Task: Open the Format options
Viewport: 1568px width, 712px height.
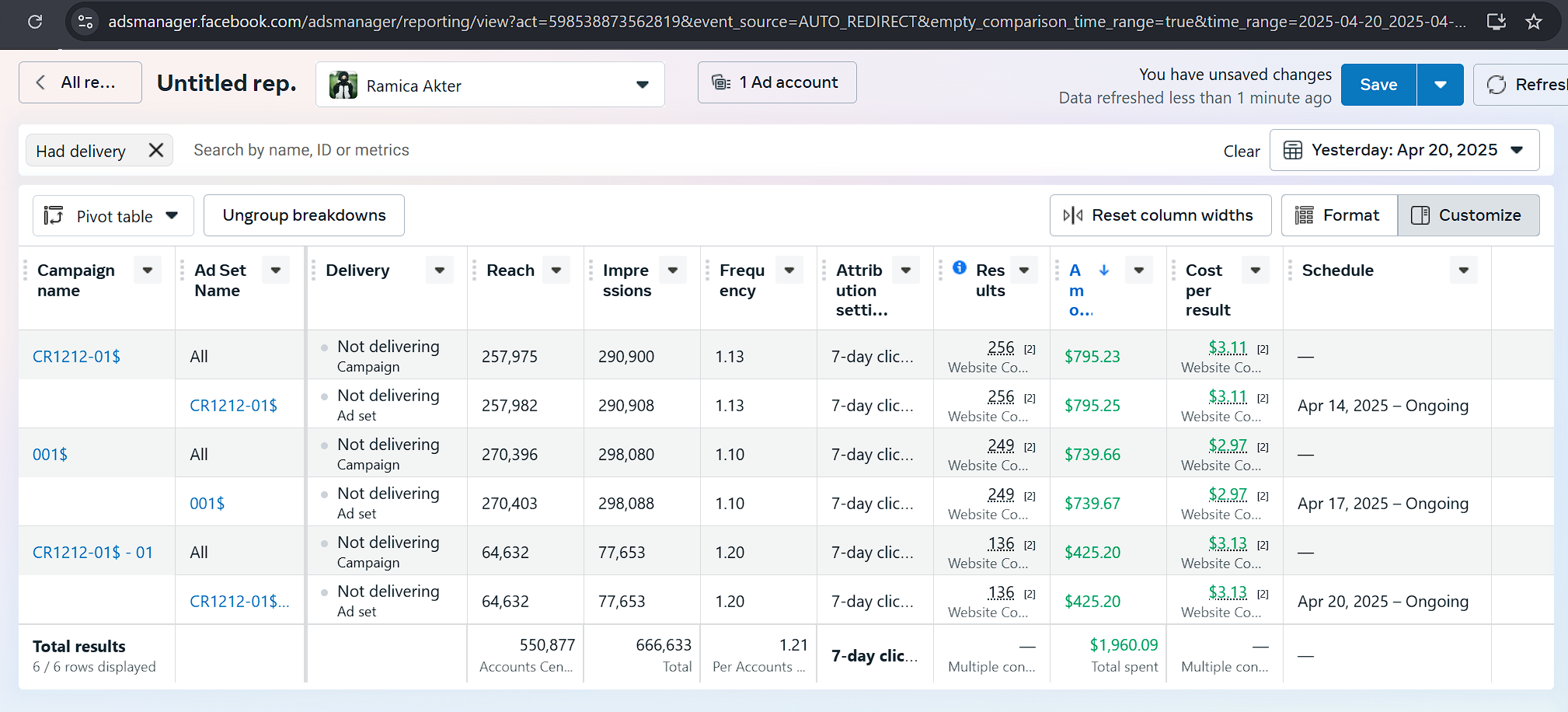Action: (1339, 215)
